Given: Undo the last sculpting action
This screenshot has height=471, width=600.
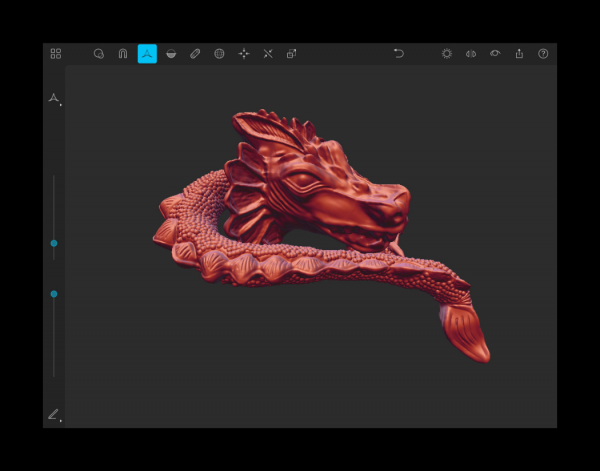Looking at the screenshot, I should point(399,54).
